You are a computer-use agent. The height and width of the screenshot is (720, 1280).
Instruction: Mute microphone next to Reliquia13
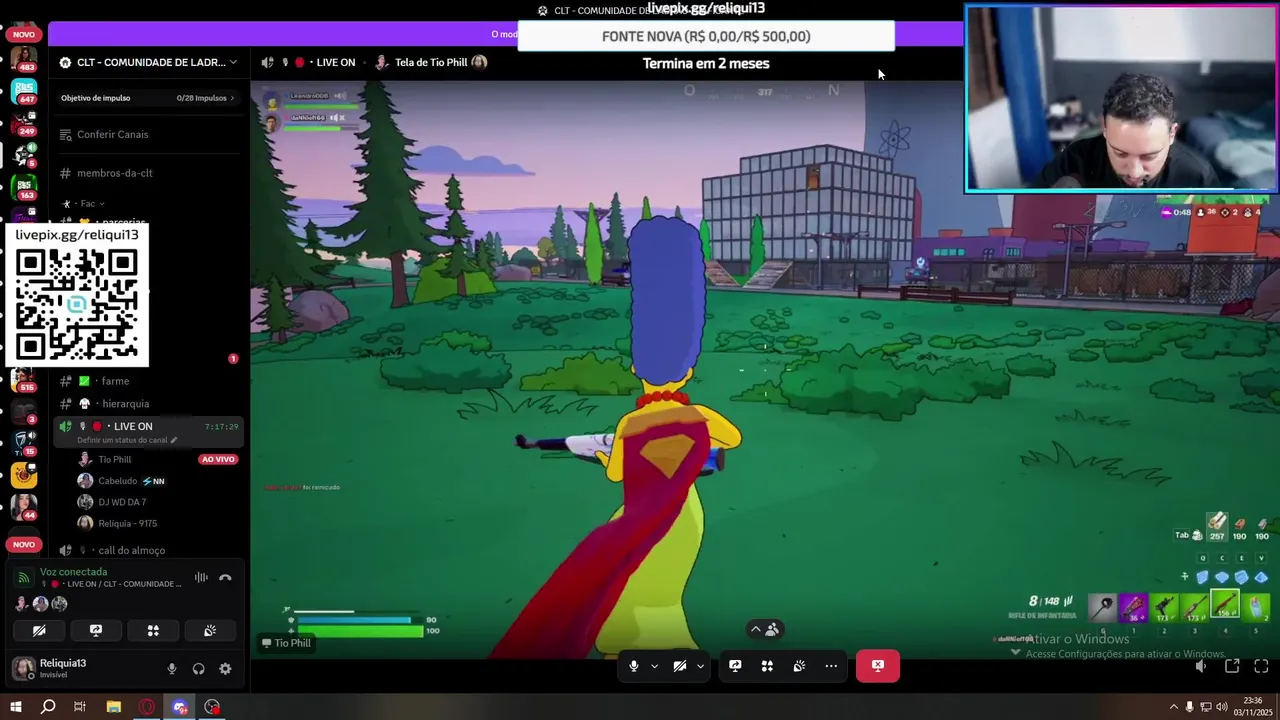(x=172, y=669)
